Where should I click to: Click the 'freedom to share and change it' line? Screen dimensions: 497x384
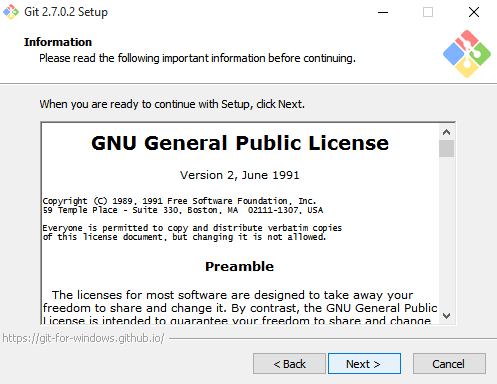click(240, 308)
